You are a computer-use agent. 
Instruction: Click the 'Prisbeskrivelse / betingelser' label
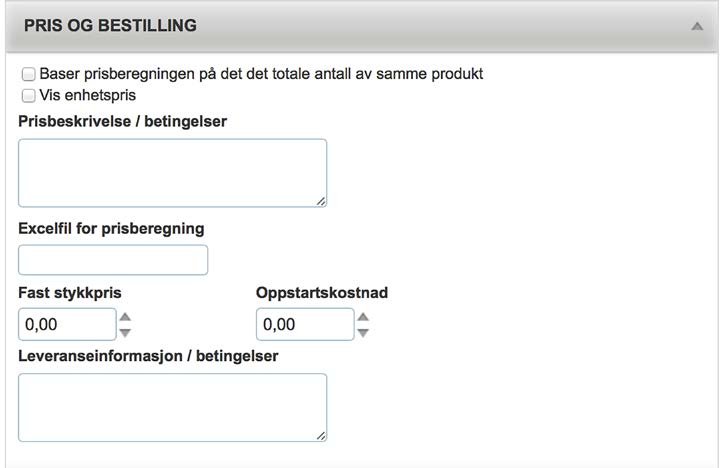(x=123, y=122)
